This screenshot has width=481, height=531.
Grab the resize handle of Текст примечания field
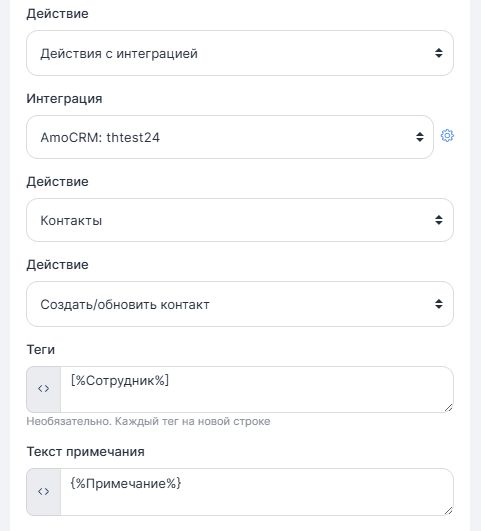(x=448, y=511)
